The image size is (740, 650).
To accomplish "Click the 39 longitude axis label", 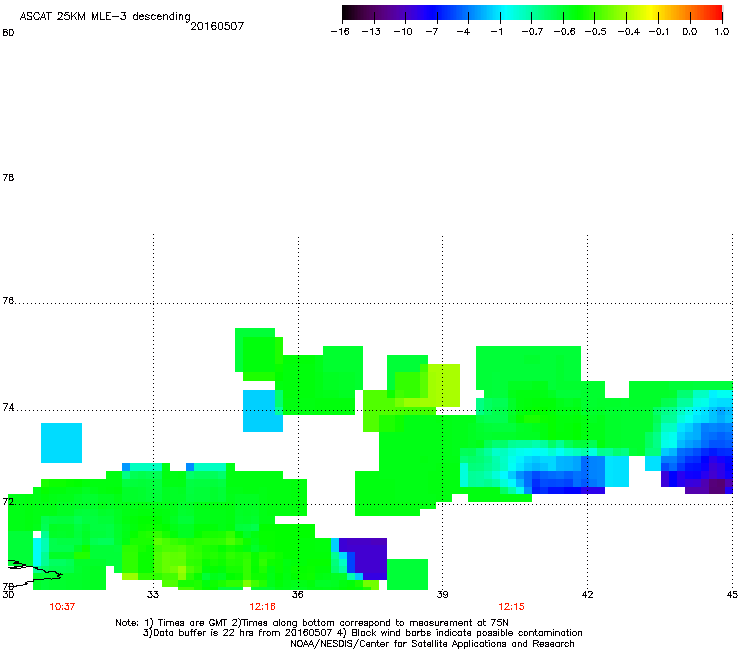I will 442,594.
